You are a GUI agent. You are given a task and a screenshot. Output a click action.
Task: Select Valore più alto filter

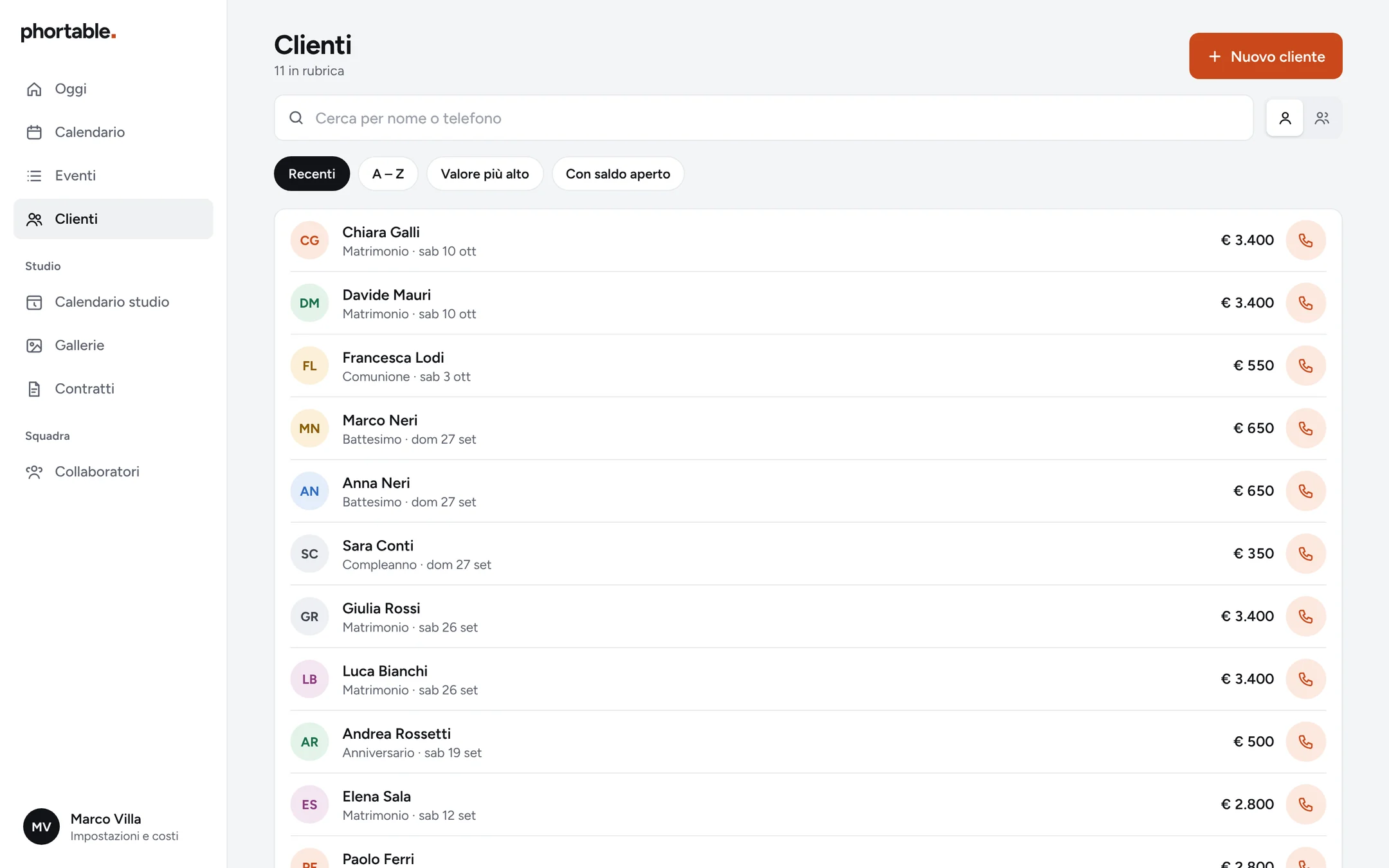pos(485,174)
